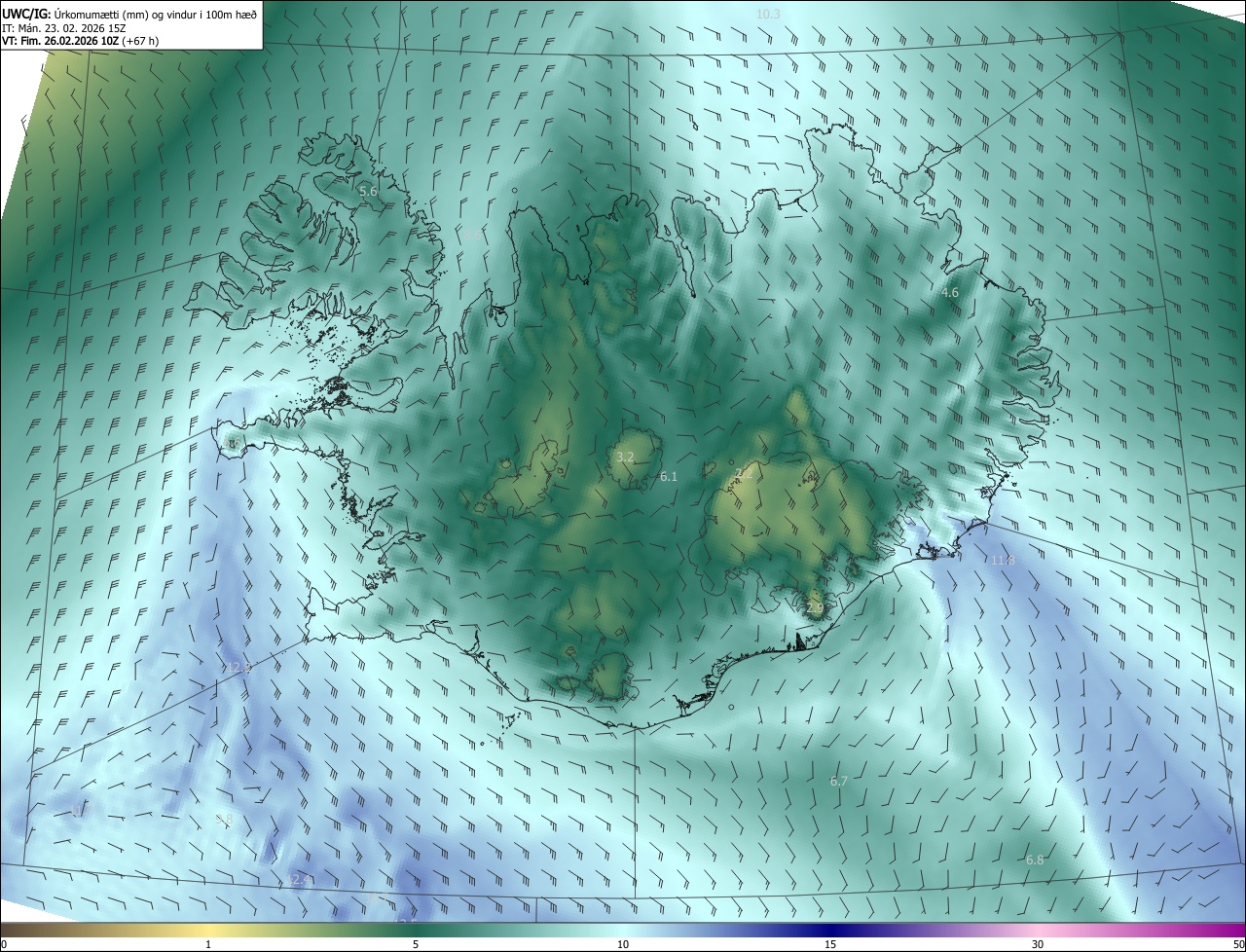This screenshot has width=1246, height=952.
Task: Click the "12.2" value label
Action: [x=238, y=668]
